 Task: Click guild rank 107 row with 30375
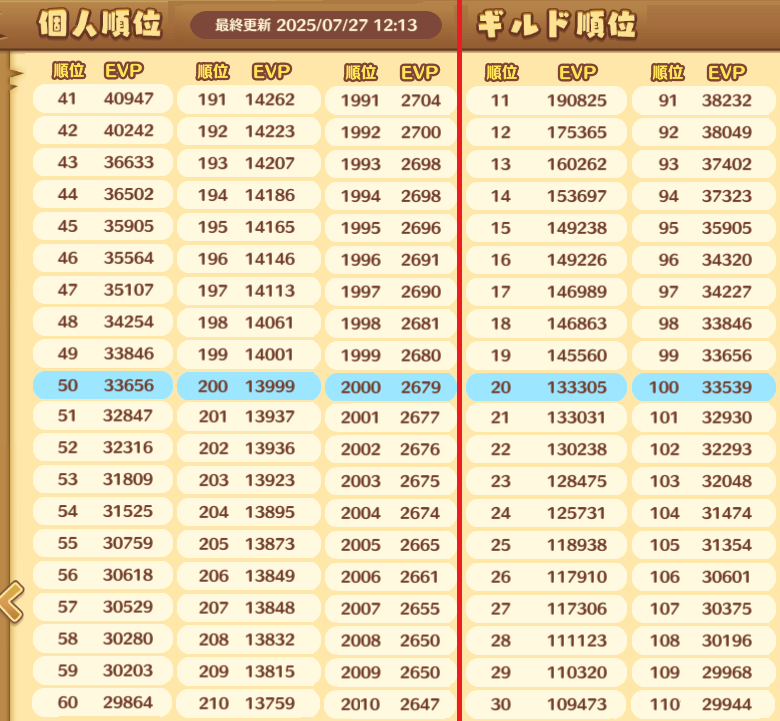pos(704,609)
